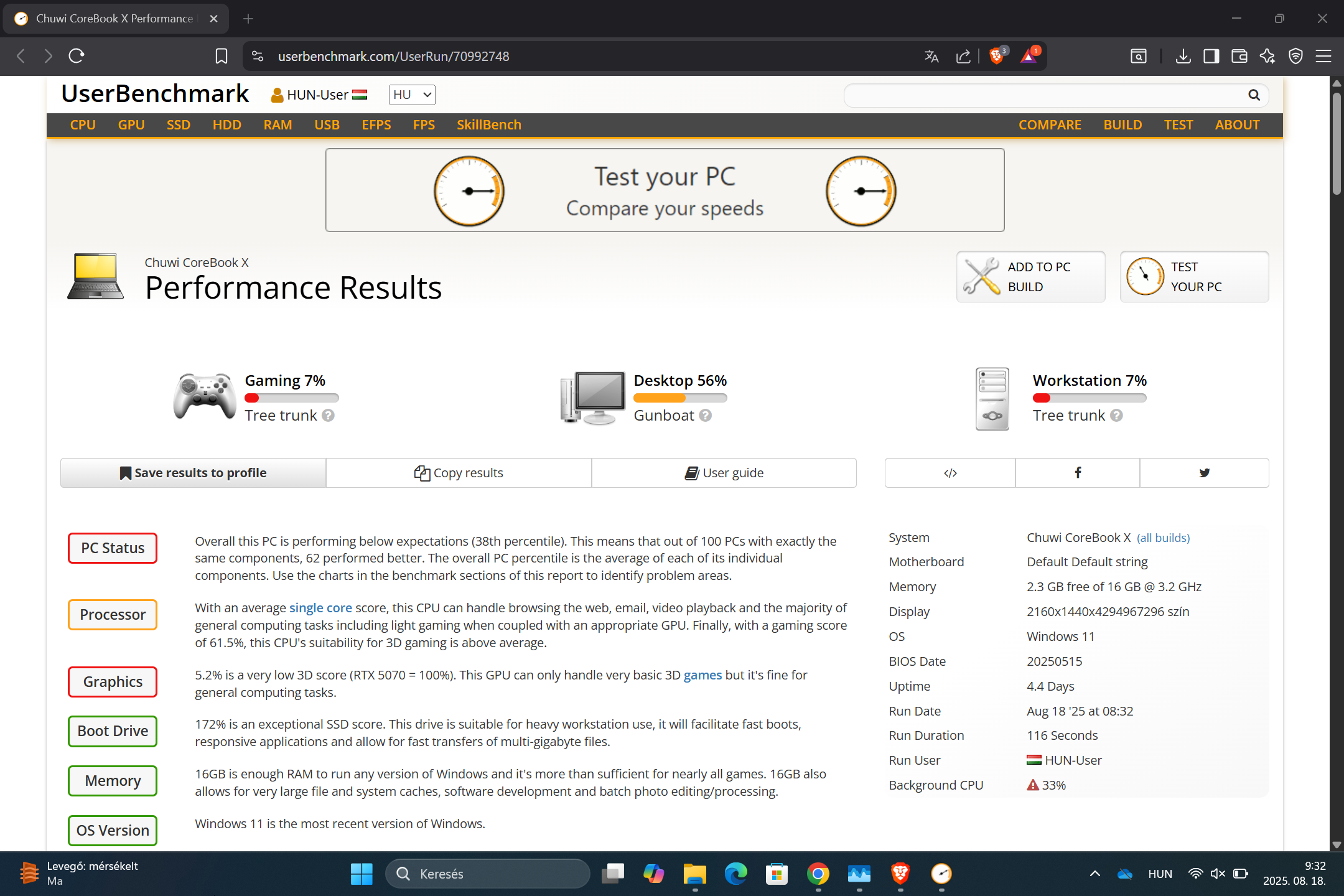Click Save results to profile
Image resolution: width=1344 pixels, height=896 pixels.
coord(193,473)
